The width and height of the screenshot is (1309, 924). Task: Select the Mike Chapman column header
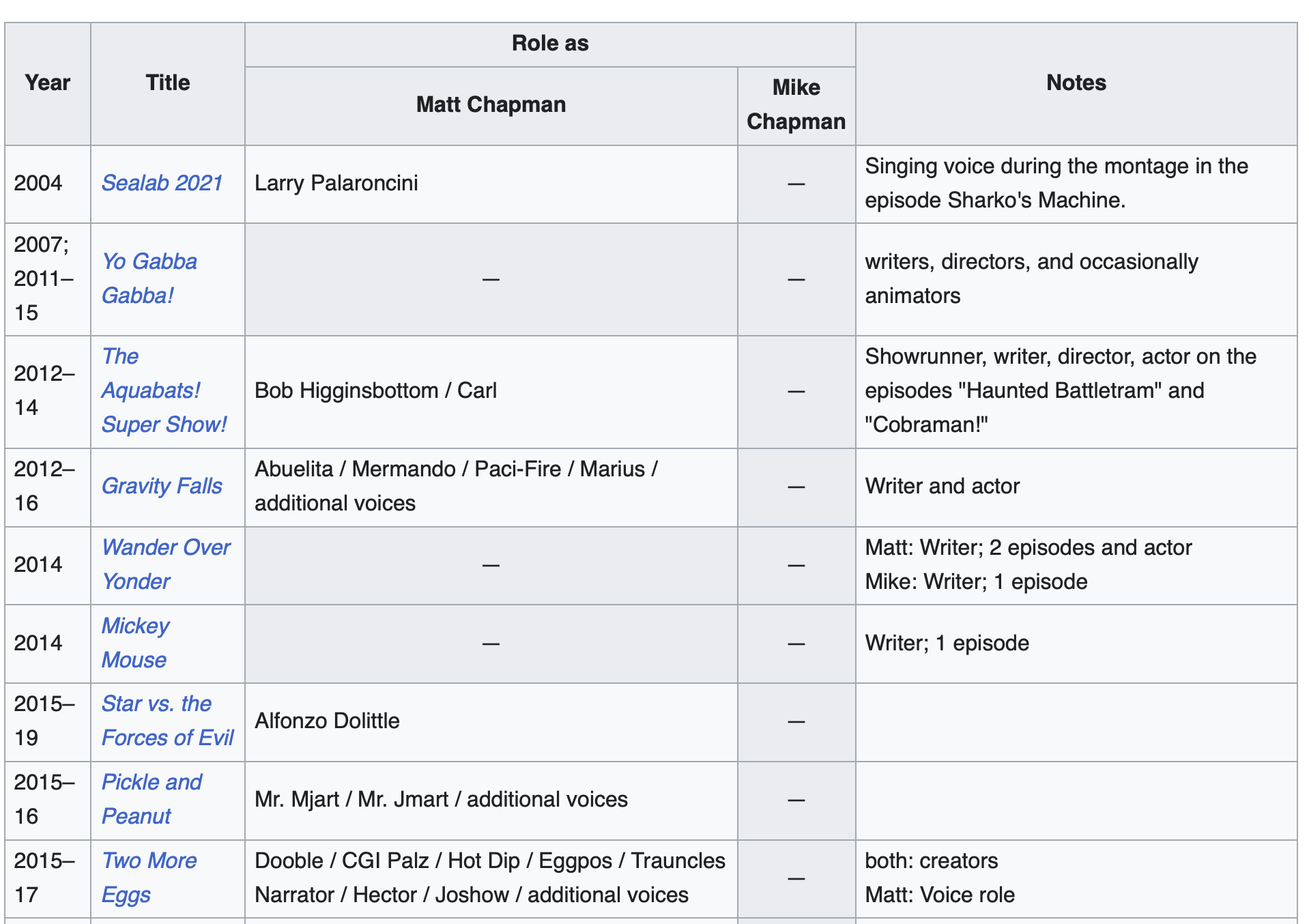pyautogui.click(x=796, y=105)
